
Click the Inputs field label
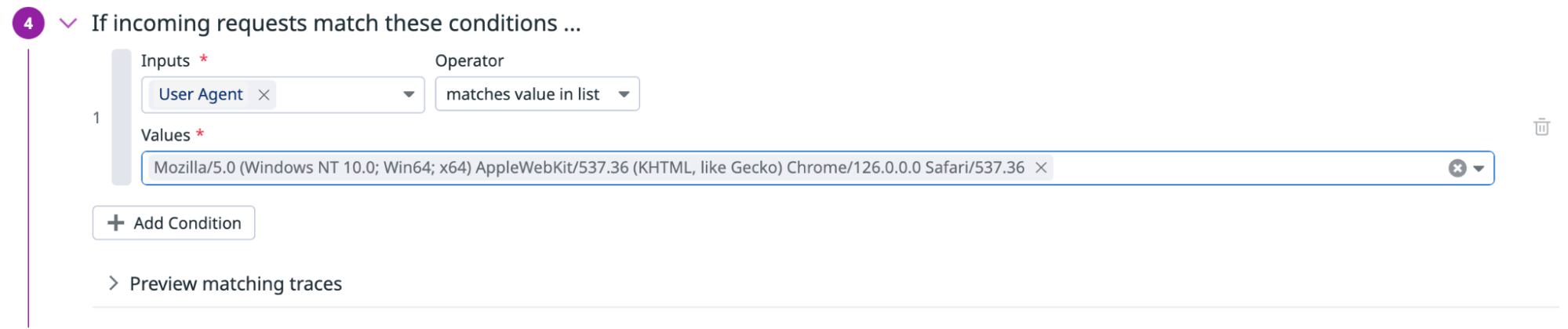click(x=166, y=61)
